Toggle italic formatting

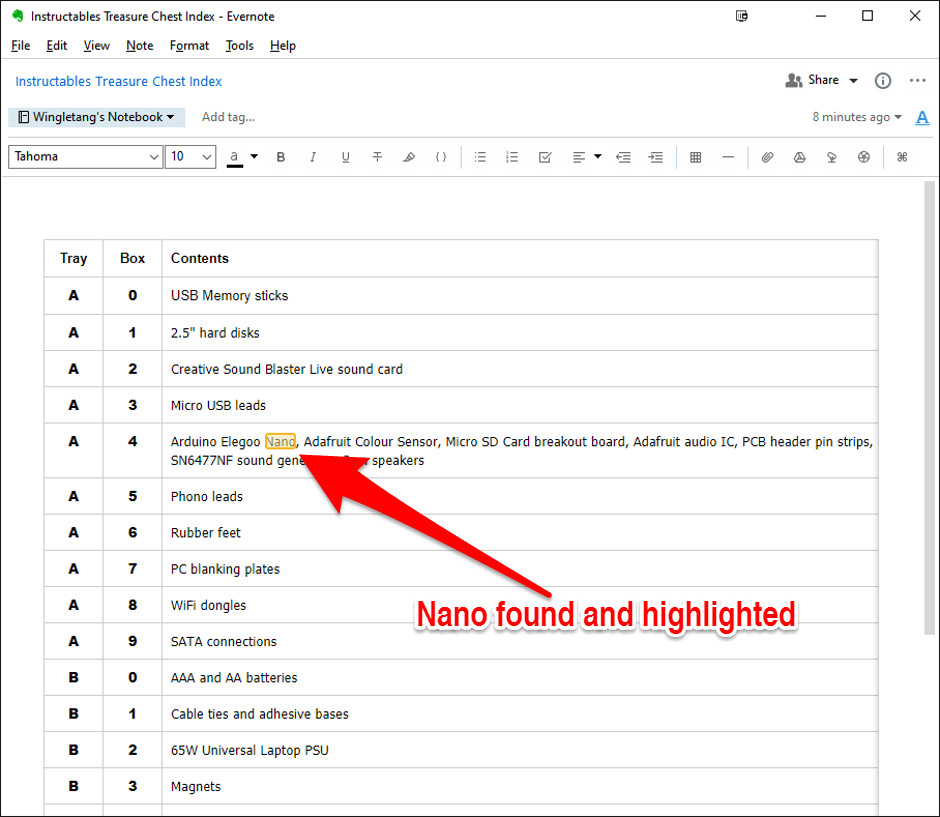click(x=312, y=157)
